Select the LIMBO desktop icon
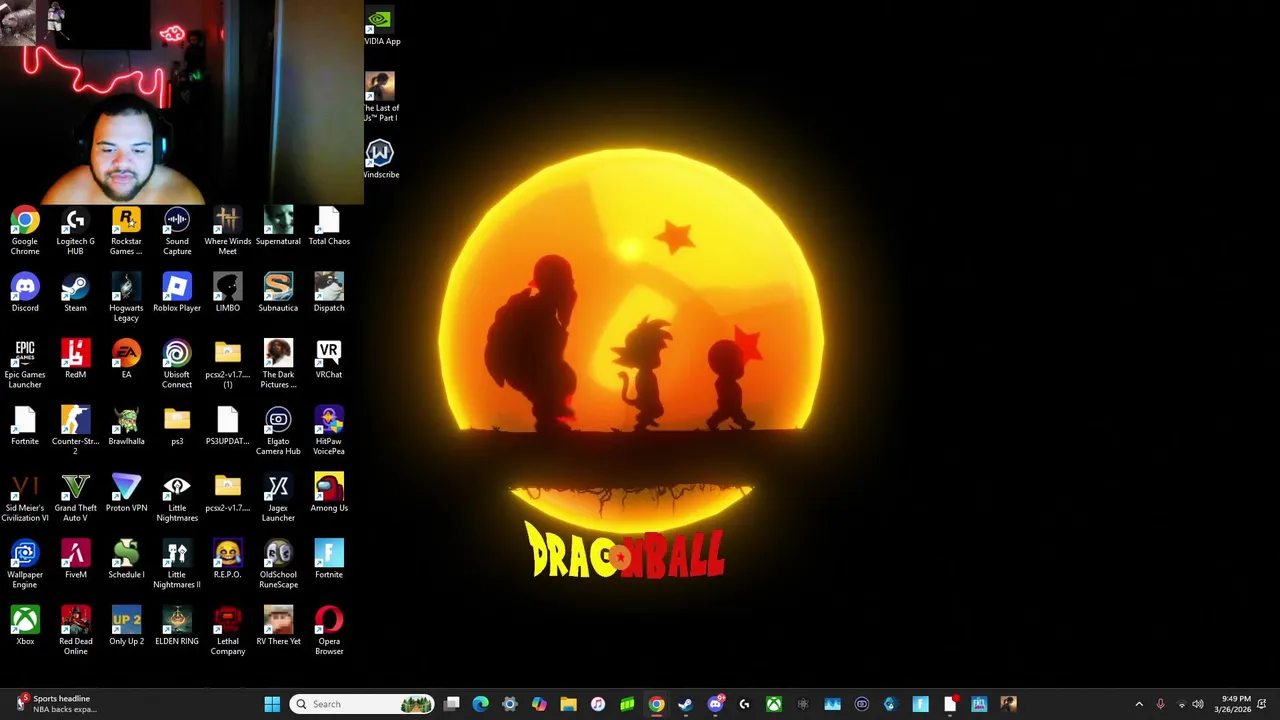The width and height of the screenshot is (1280, 720). [x=227, y=293]
